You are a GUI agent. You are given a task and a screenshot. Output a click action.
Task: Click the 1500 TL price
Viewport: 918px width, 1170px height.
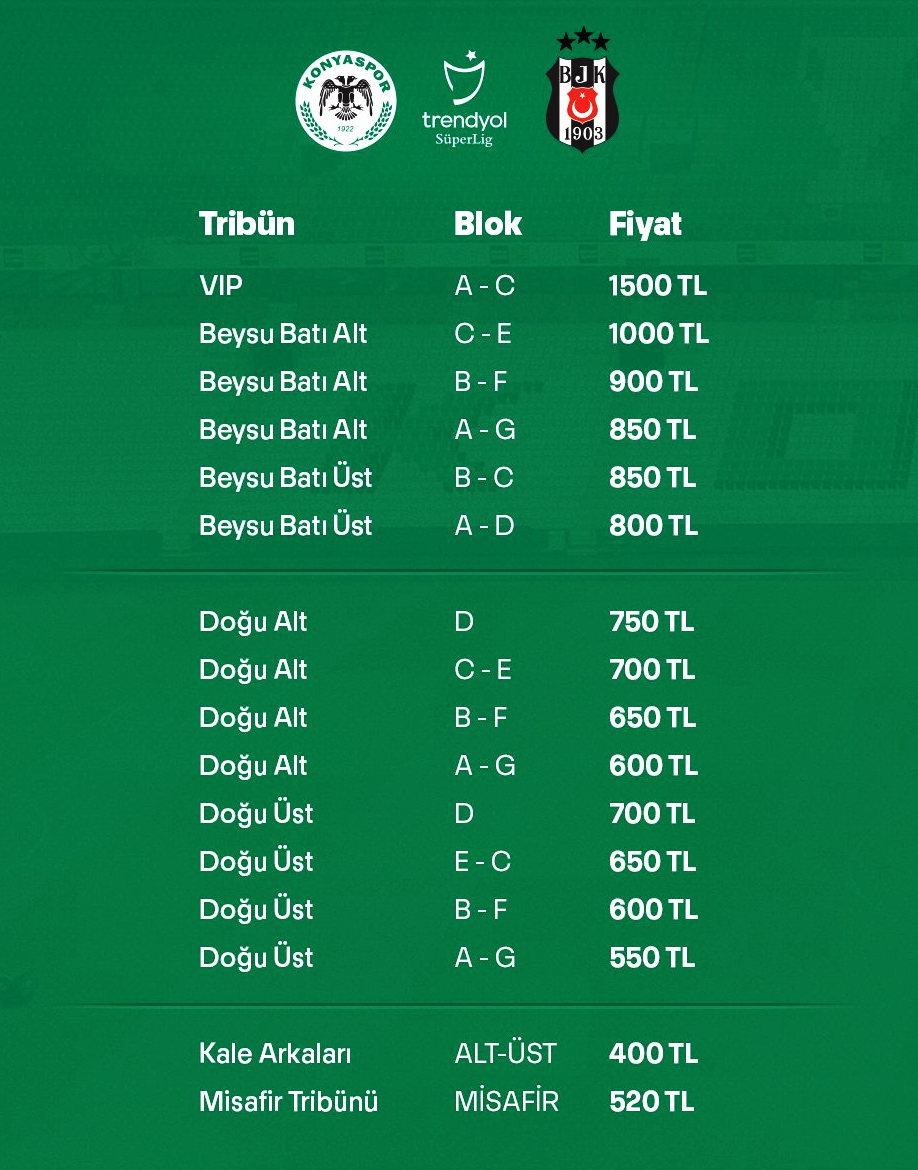tap(657, 286)
